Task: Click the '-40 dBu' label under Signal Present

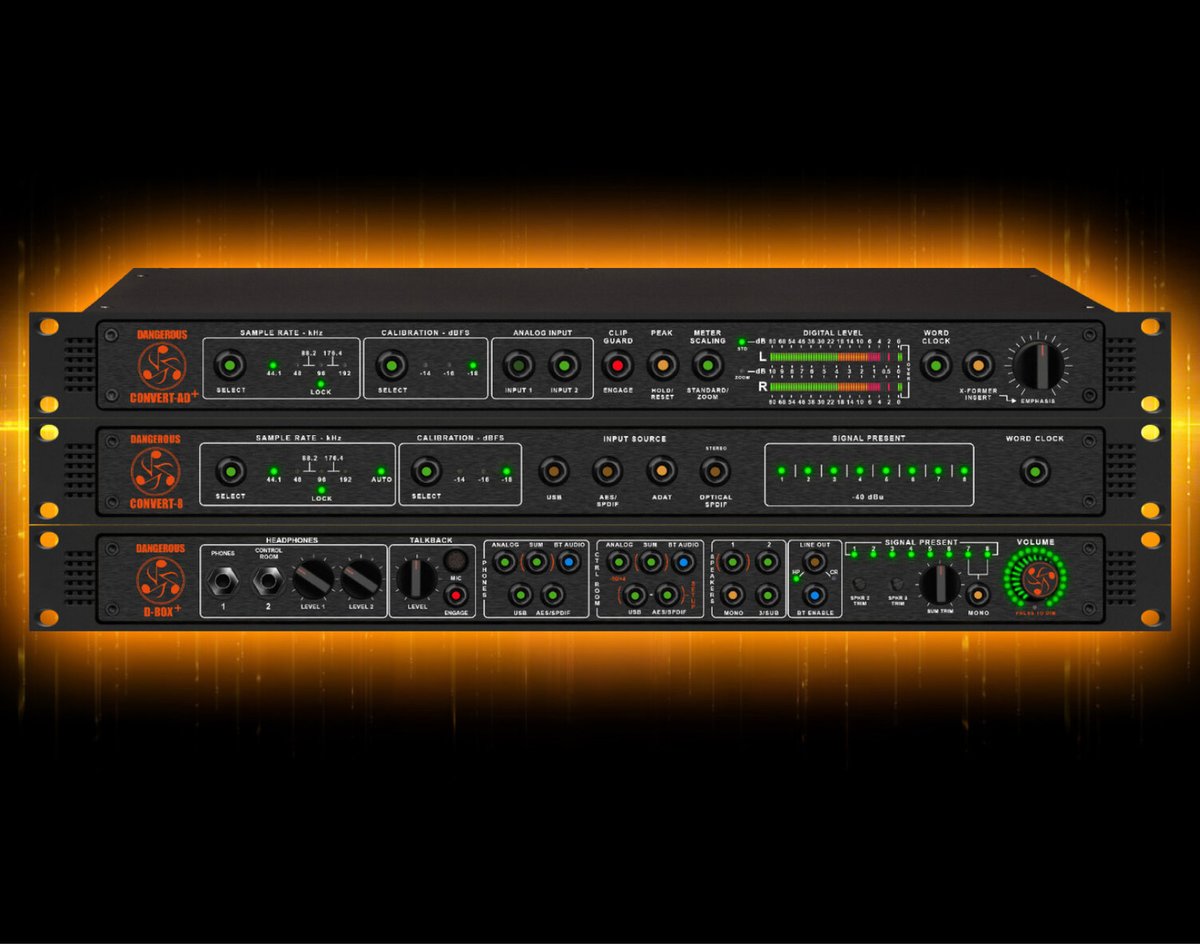Action: click(869, 499)
